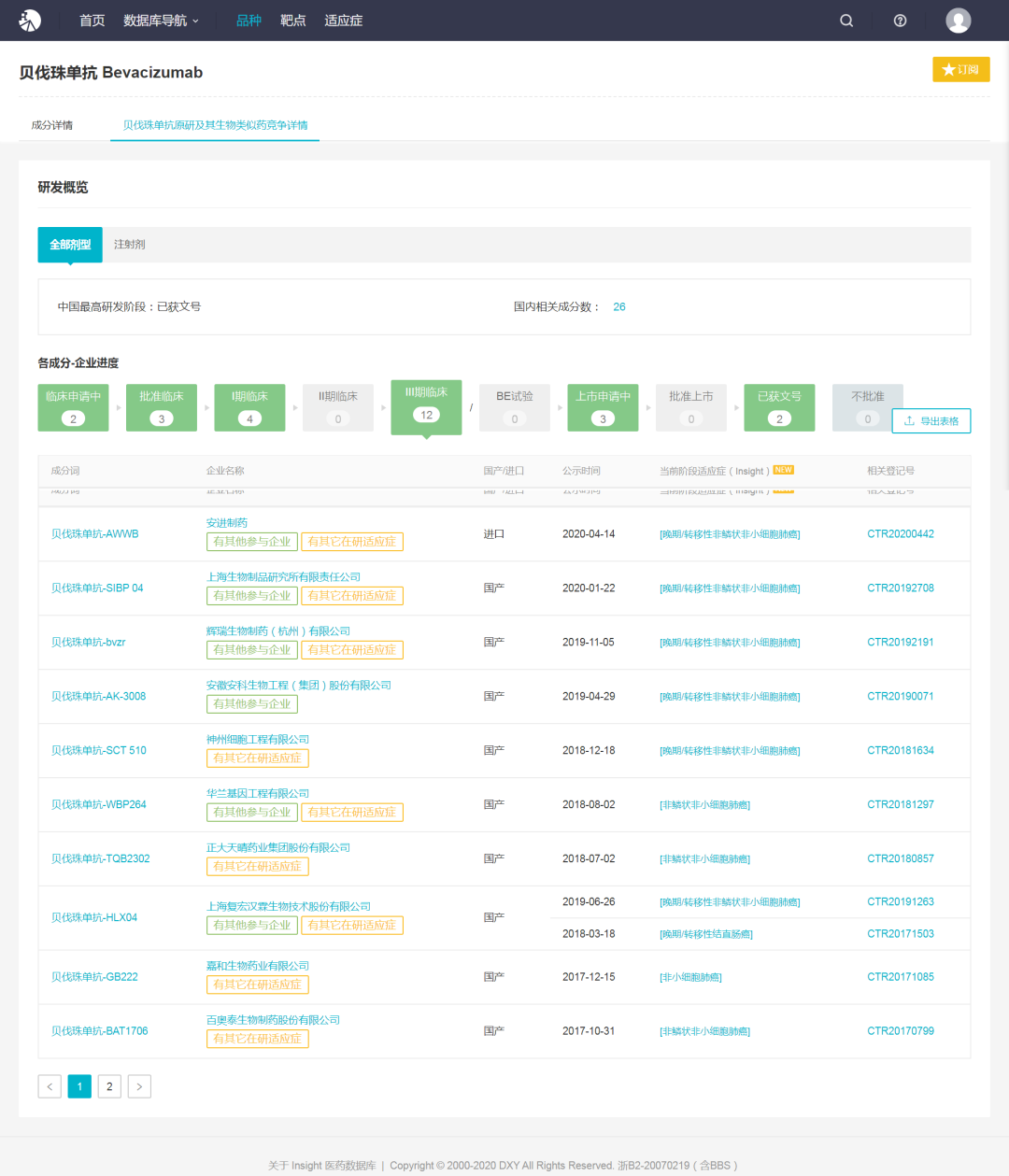Open the 靶点 navigation item
The image size is (1009, 1176).
[x=293, y=21]
